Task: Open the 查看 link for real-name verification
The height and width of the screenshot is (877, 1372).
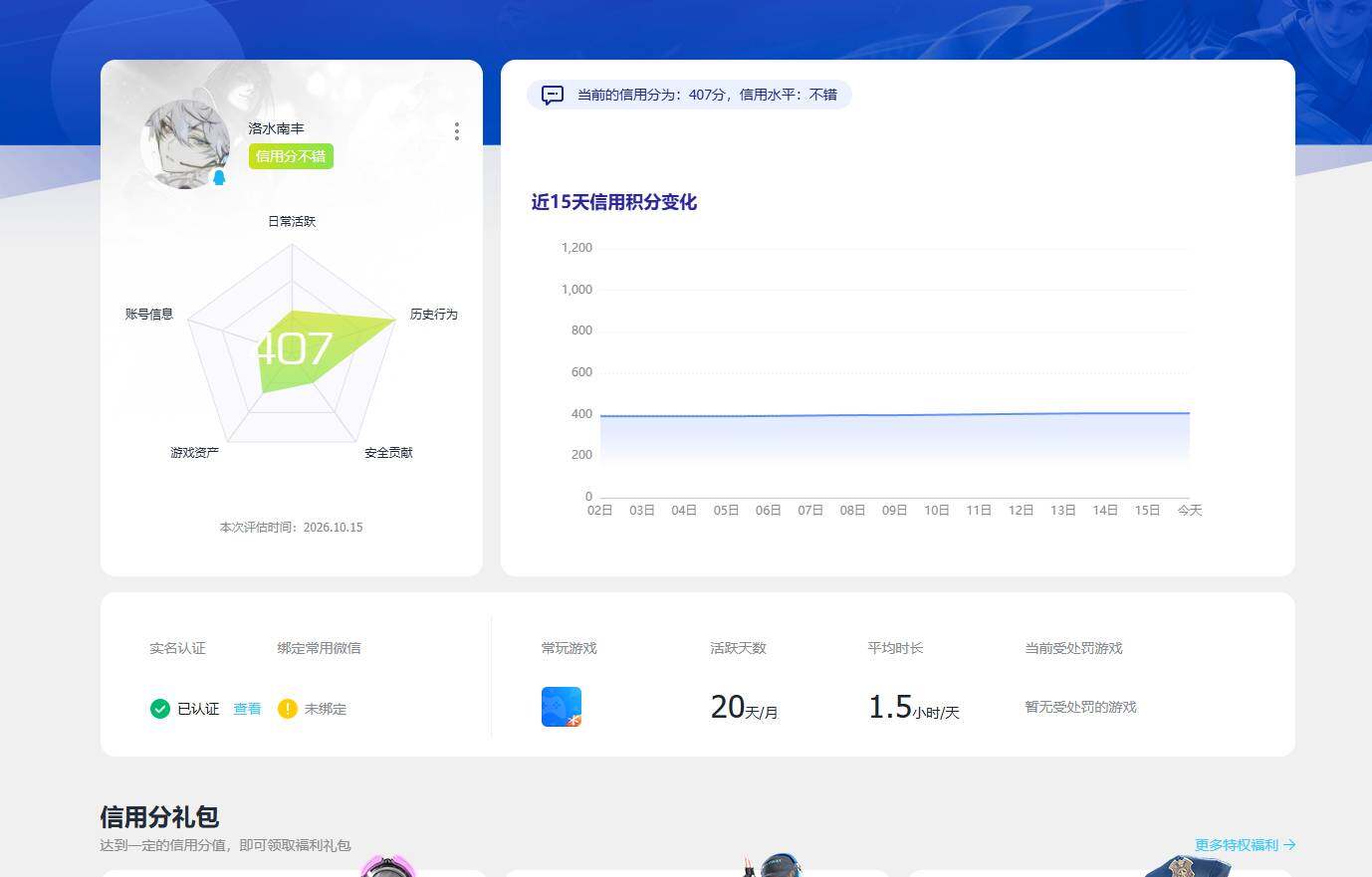Action: (247, 709)
